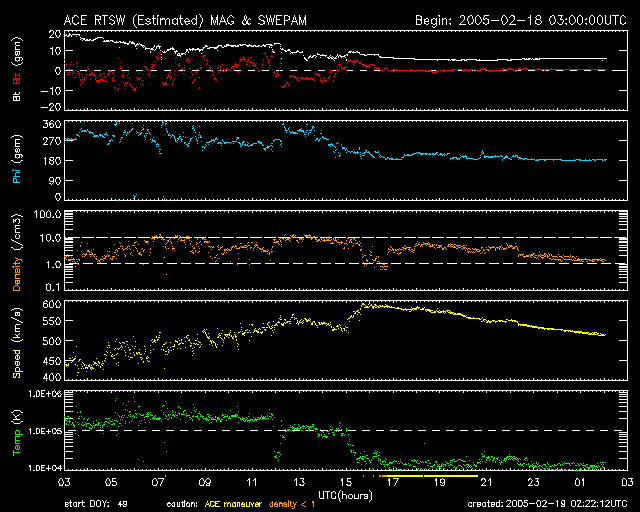640x512 pixels.
Task: Click the '400' tick on the Speed axis
Action: [x=52, y=376]
